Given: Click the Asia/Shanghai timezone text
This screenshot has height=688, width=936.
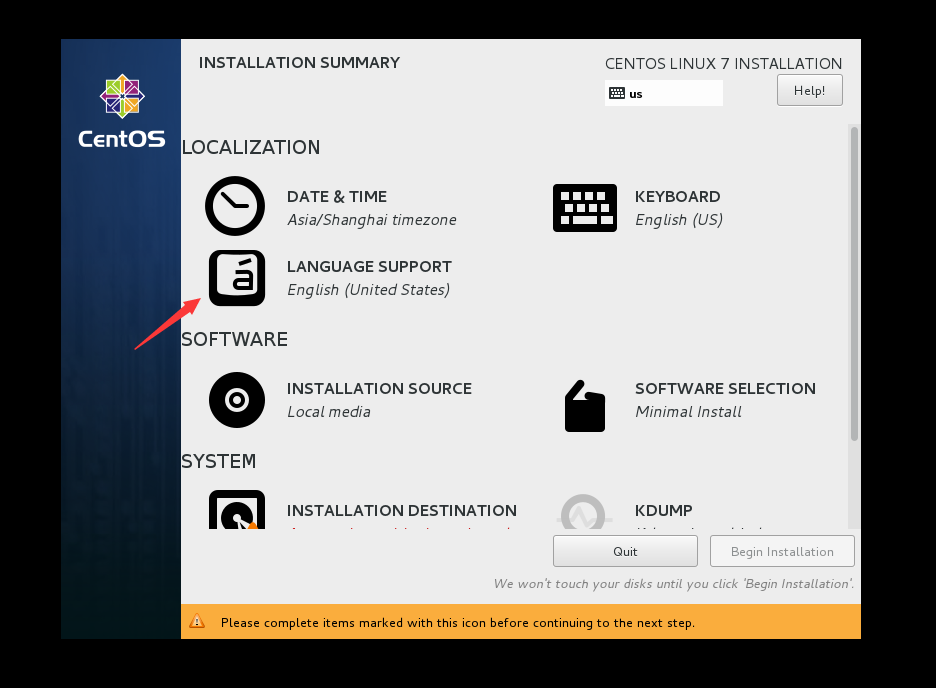Looking at the screenshot, I should 371,220.
